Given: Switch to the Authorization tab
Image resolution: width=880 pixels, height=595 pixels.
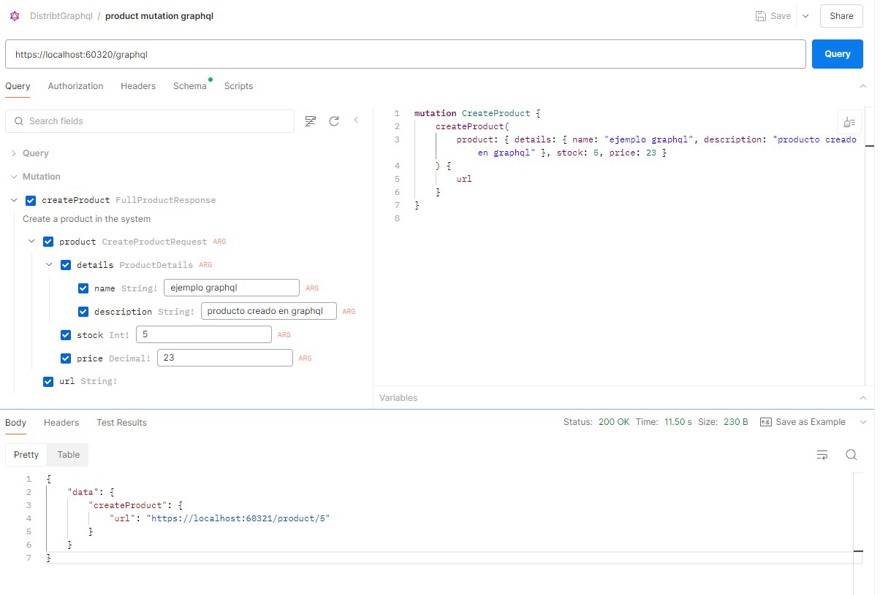Looking at the screenshot, I should [75, 86].
